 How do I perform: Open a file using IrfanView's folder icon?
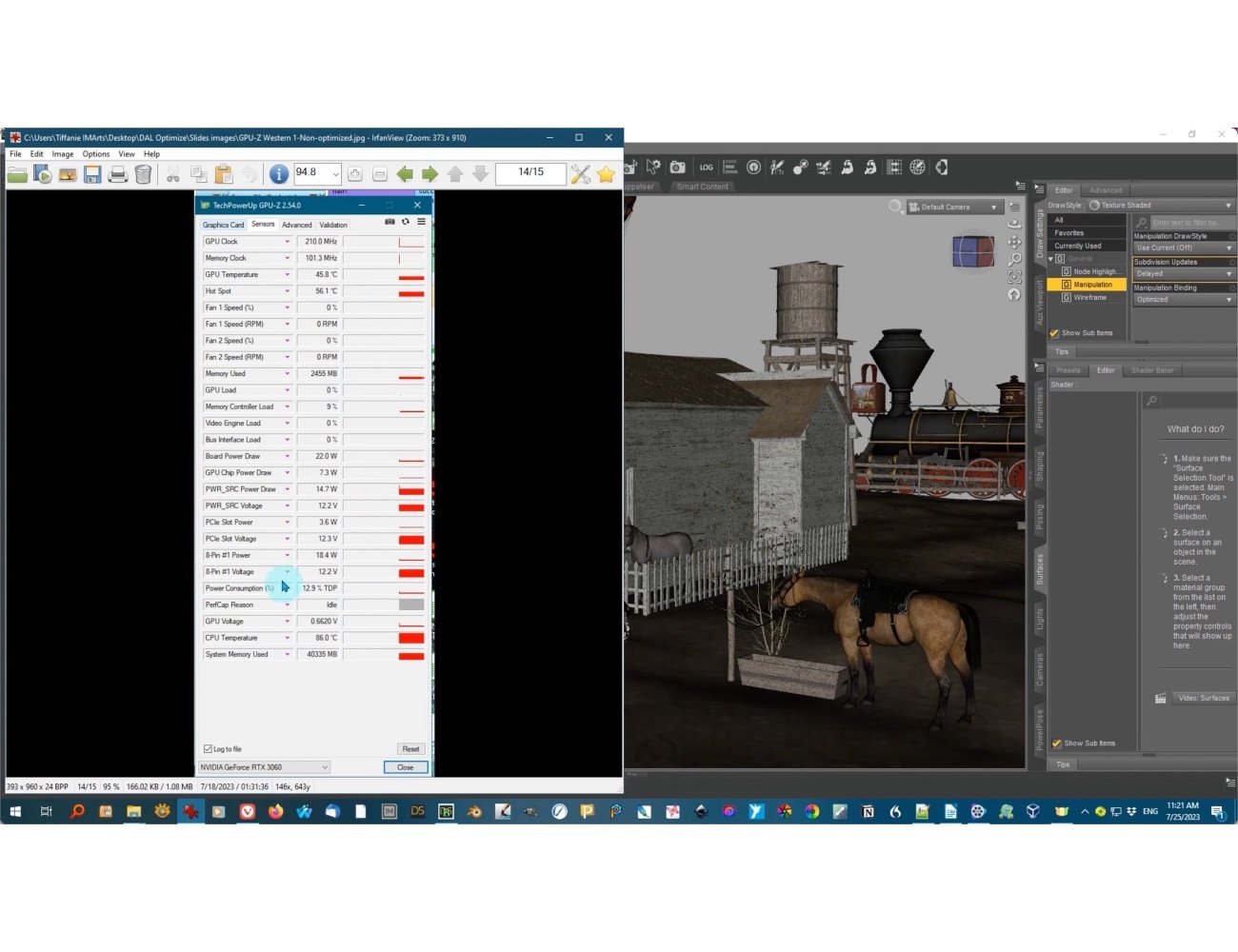(x=17, y=173)
